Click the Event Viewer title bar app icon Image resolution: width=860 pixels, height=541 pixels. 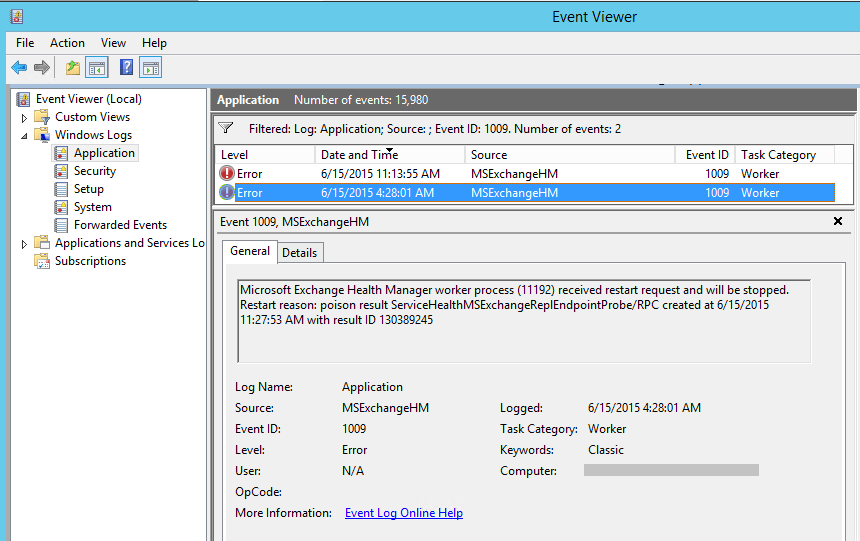[16, 16]
